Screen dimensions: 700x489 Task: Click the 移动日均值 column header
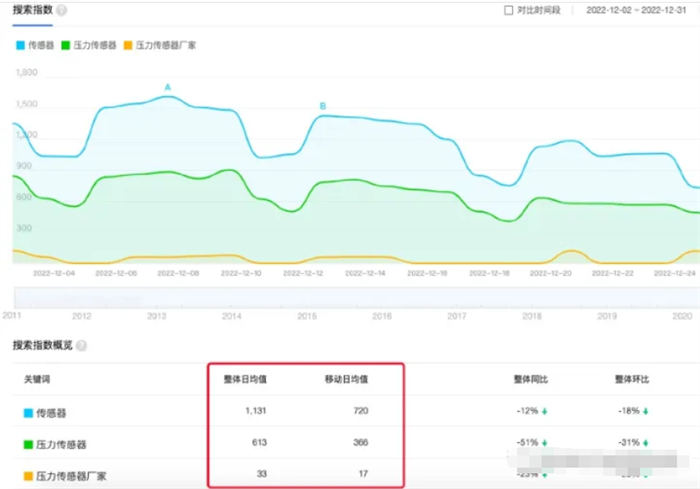[347, 379]
